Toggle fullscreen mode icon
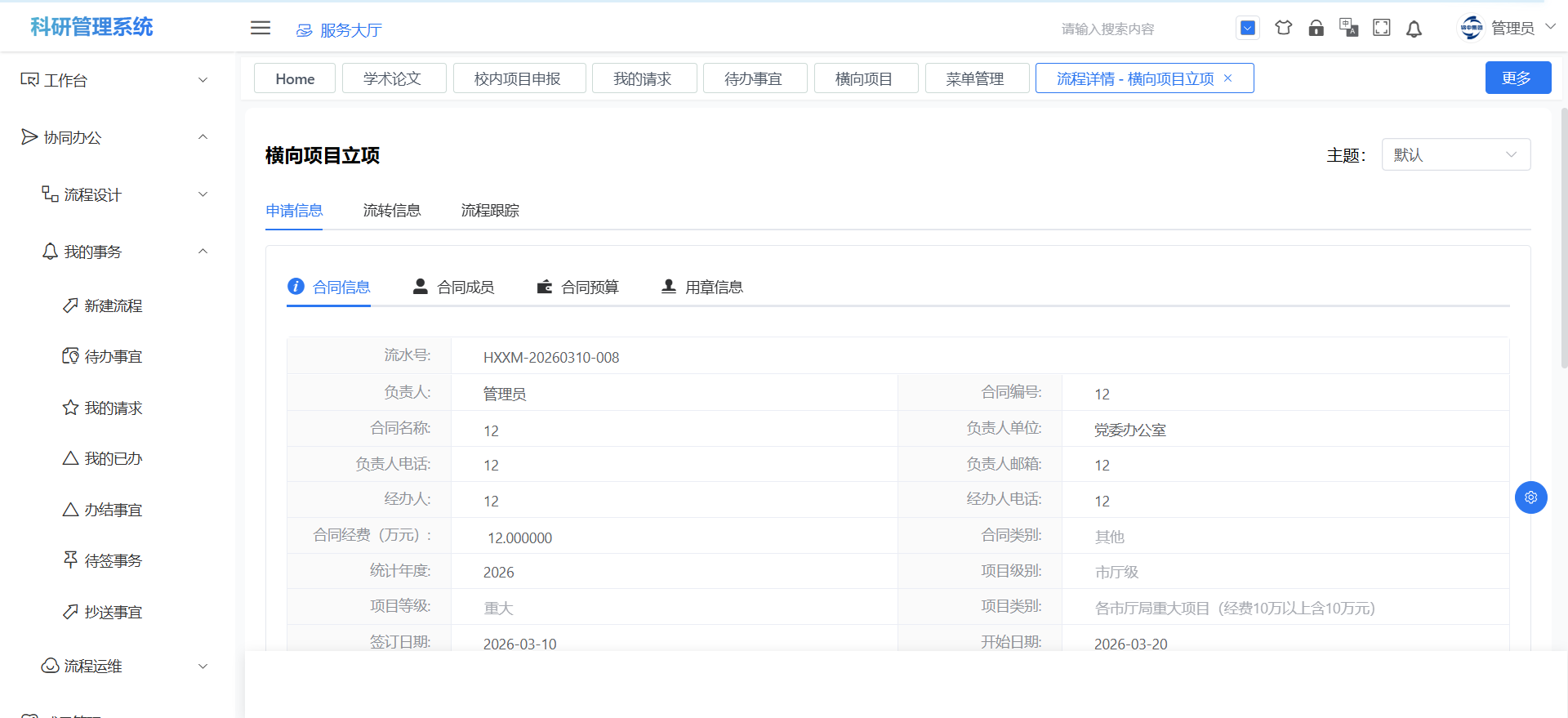 (1381, 28)
